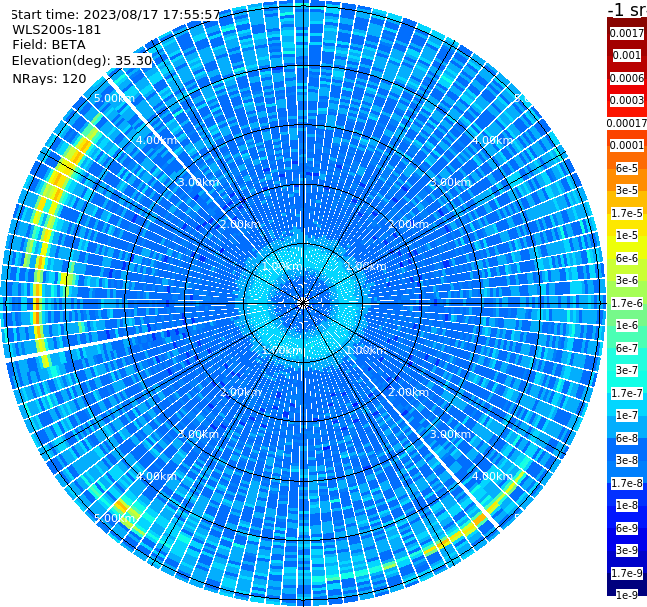
Task: Click the 2.00km range label in the upper-right quadrant
Action: [409, 224]
